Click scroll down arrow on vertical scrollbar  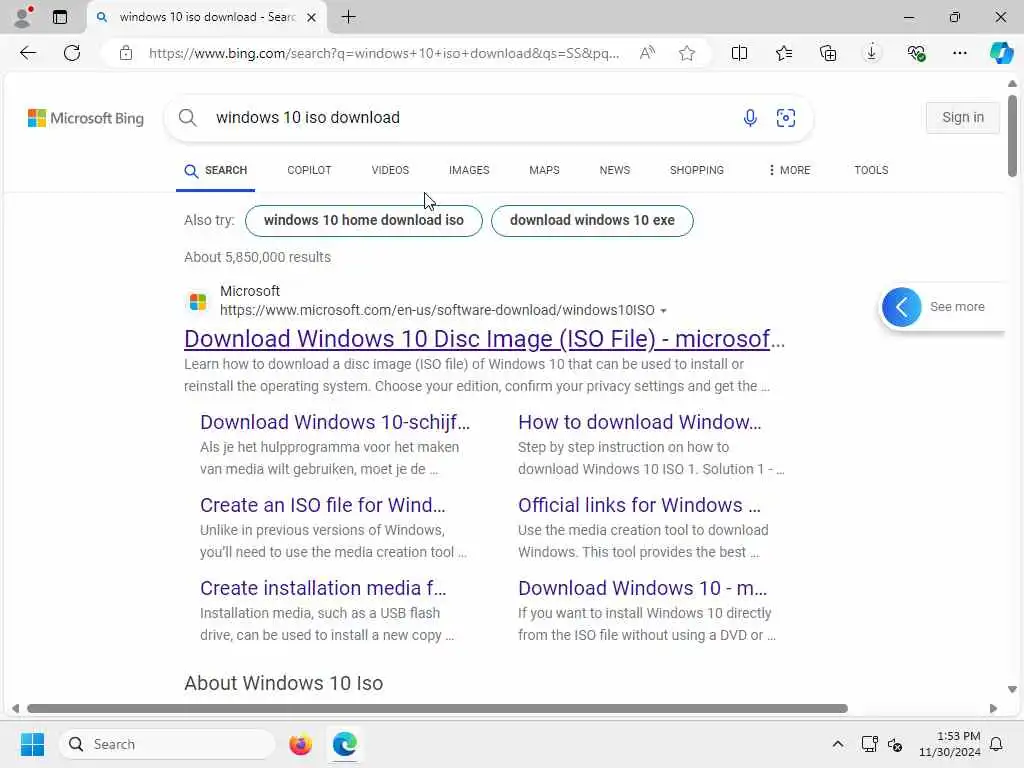click(x=1012, y=690)
